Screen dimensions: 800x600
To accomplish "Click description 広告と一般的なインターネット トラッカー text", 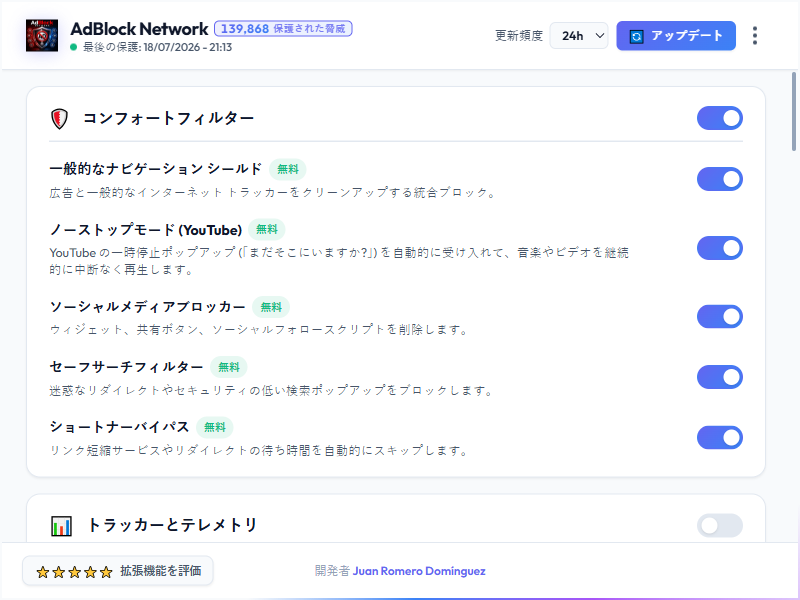I will (272, 193).
